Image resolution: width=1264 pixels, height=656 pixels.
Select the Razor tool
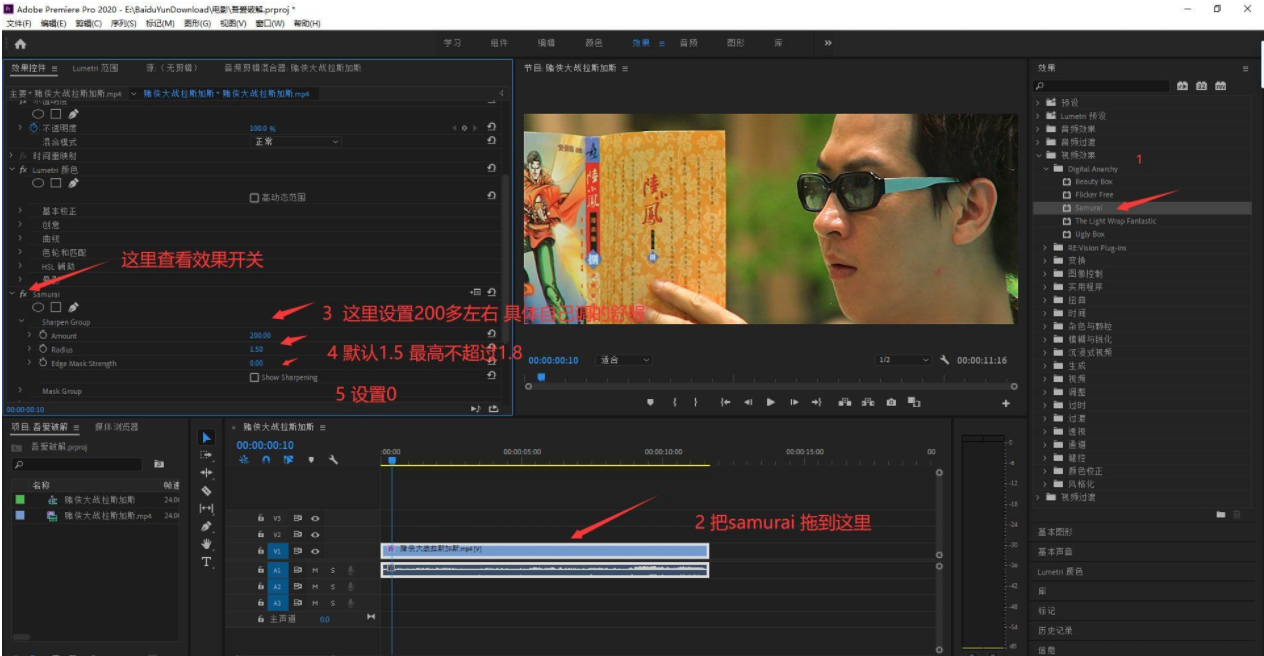[207, 490]
